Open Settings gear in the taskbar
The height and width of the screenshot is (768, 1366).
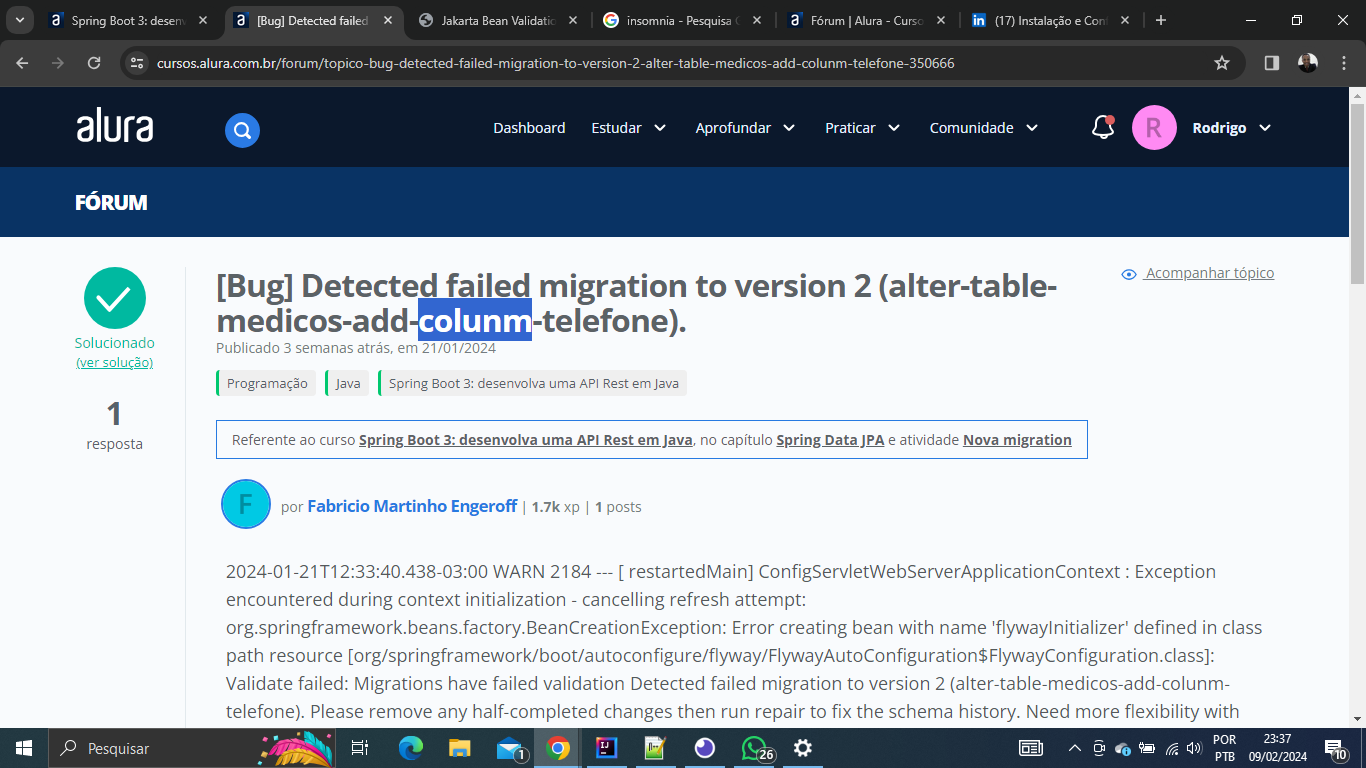802,748
